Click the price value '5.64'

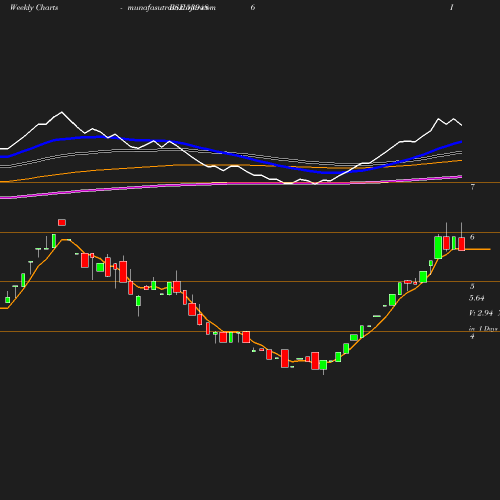(477, 298)
